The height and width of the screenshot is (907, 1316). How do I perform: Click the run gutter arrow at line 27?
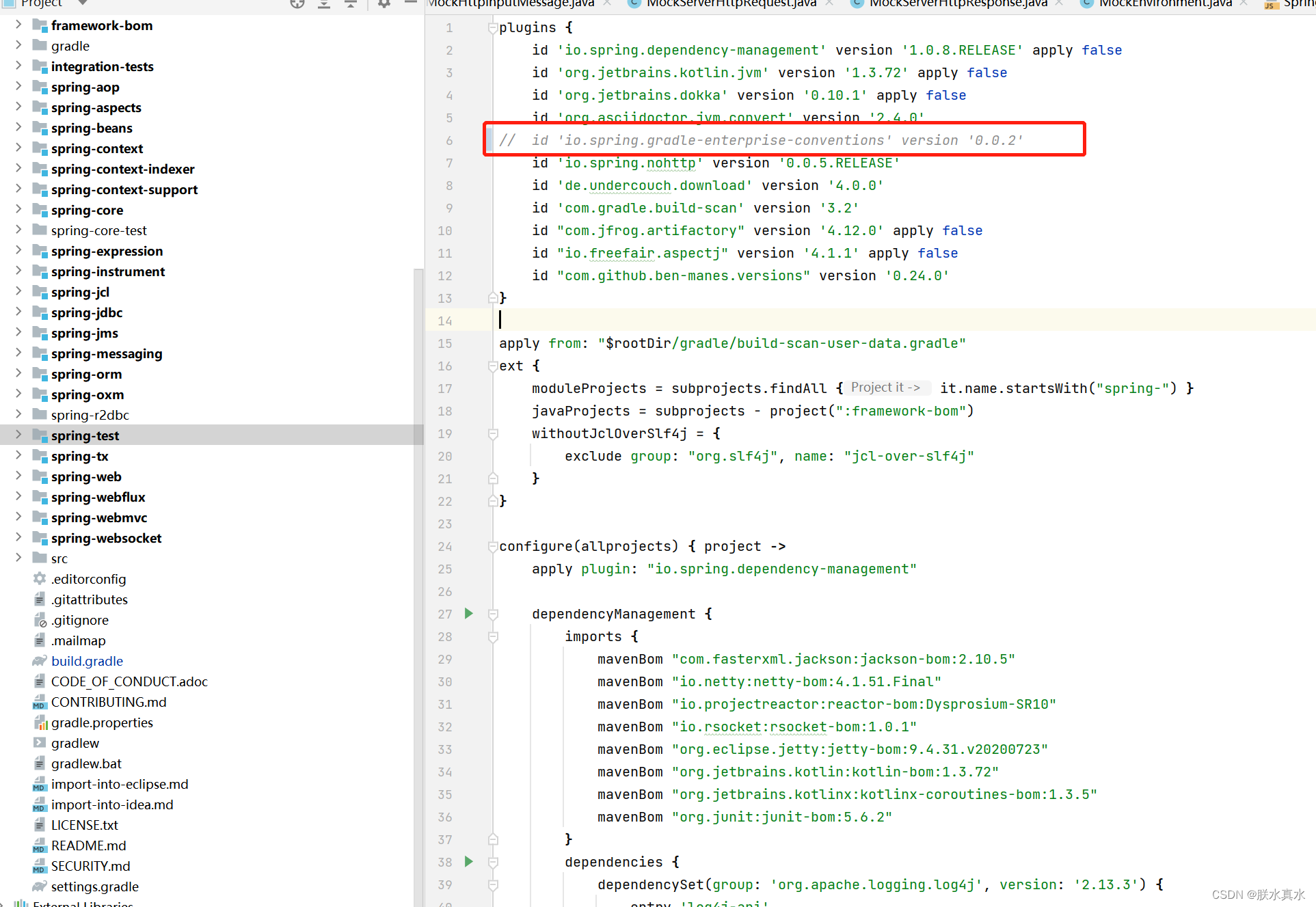469,613
